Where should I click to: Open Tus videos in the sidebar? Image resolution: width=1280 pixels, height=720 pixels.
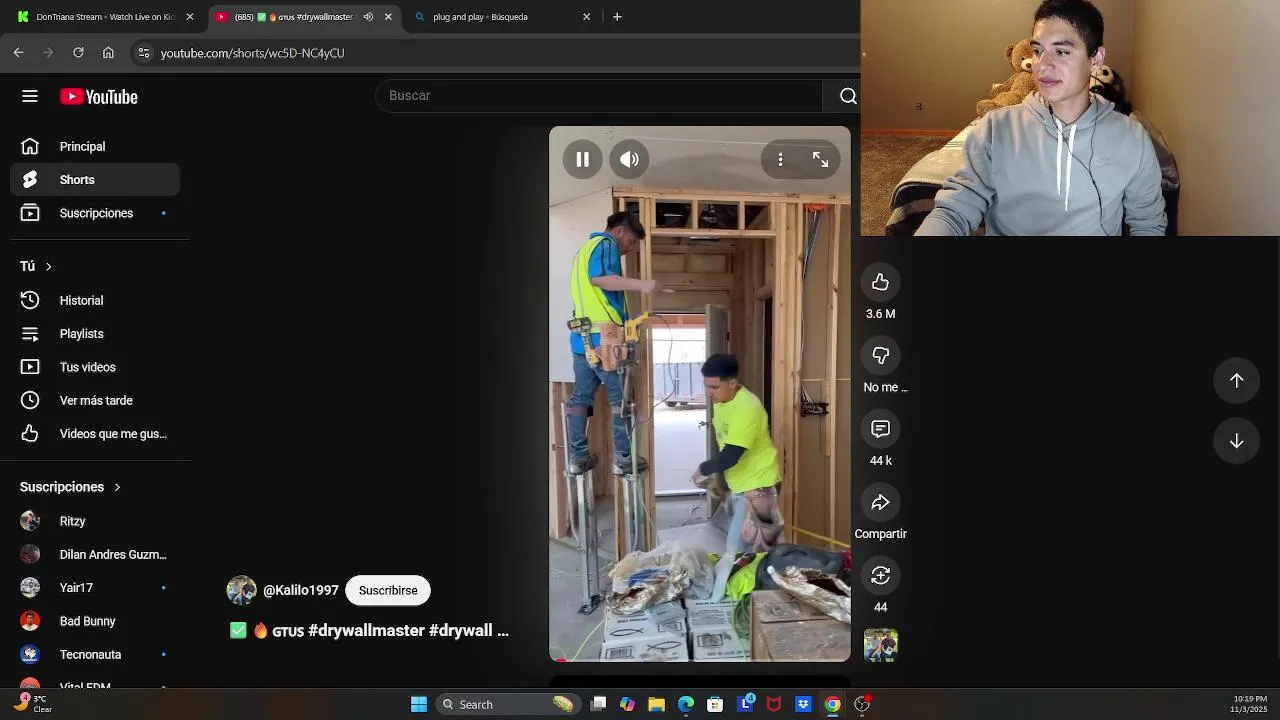click(95, 367)
